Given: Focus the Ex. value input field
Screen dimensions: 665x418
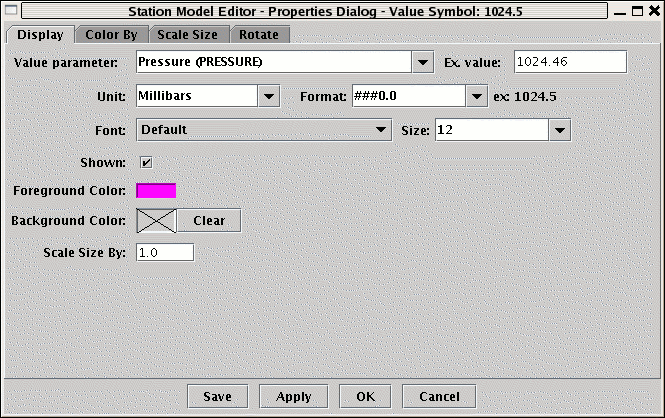Looking at the screenshot, I should (569, 62).
